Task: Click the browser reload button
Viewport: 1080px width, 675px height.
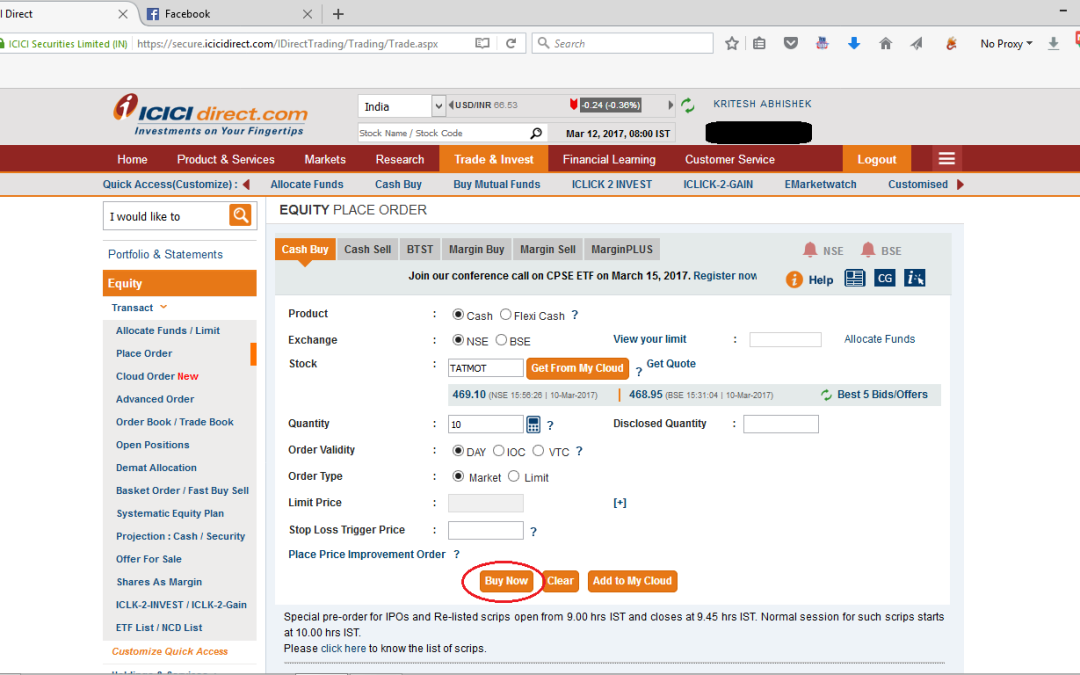Action: [x=510, y=43]
